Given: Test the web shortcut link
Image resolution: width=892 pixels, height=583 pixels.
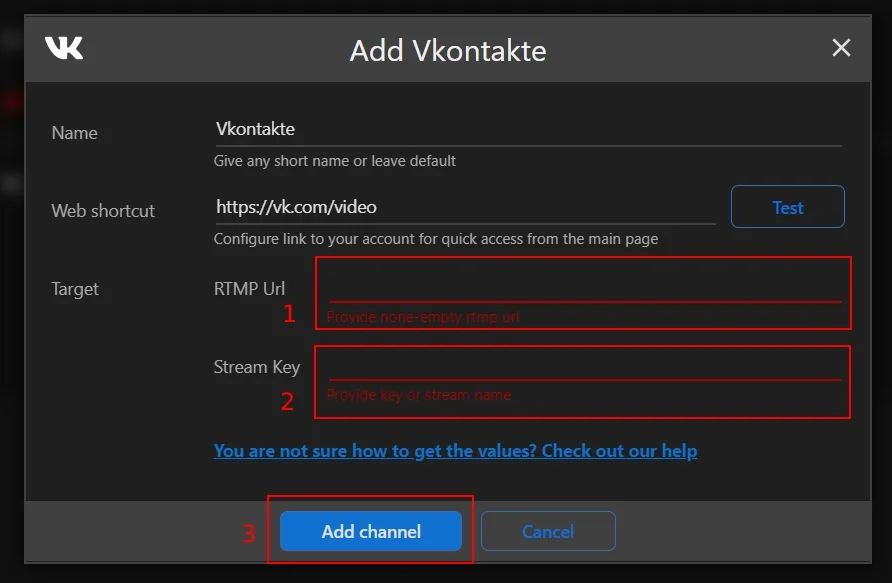Looking at the screenshot, I should coord(787,207).
